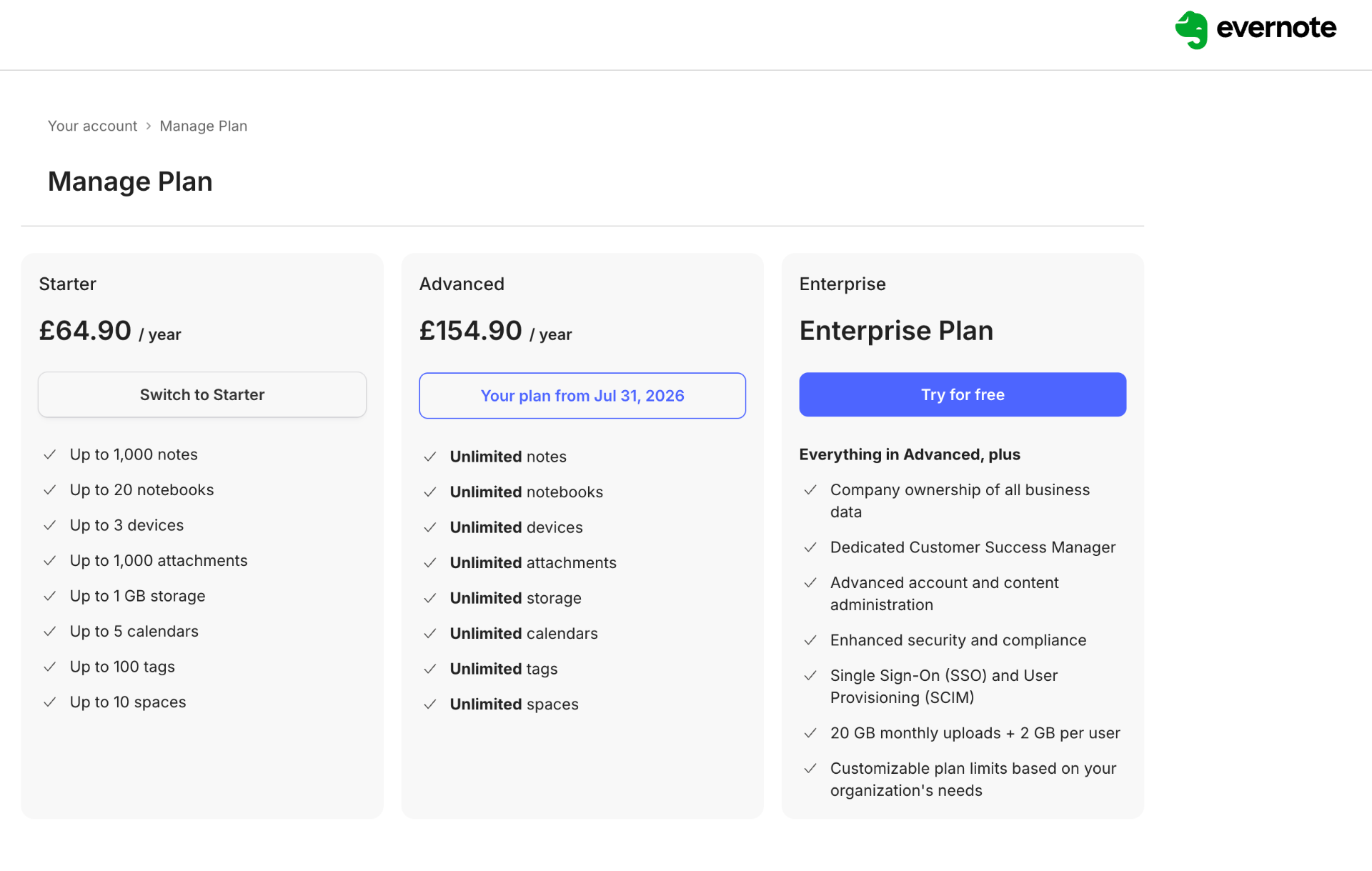Click checkmark beside Unlimited attachments
Image resolution: width=1372 pixels, height=871 pixels.
[430, 563]
